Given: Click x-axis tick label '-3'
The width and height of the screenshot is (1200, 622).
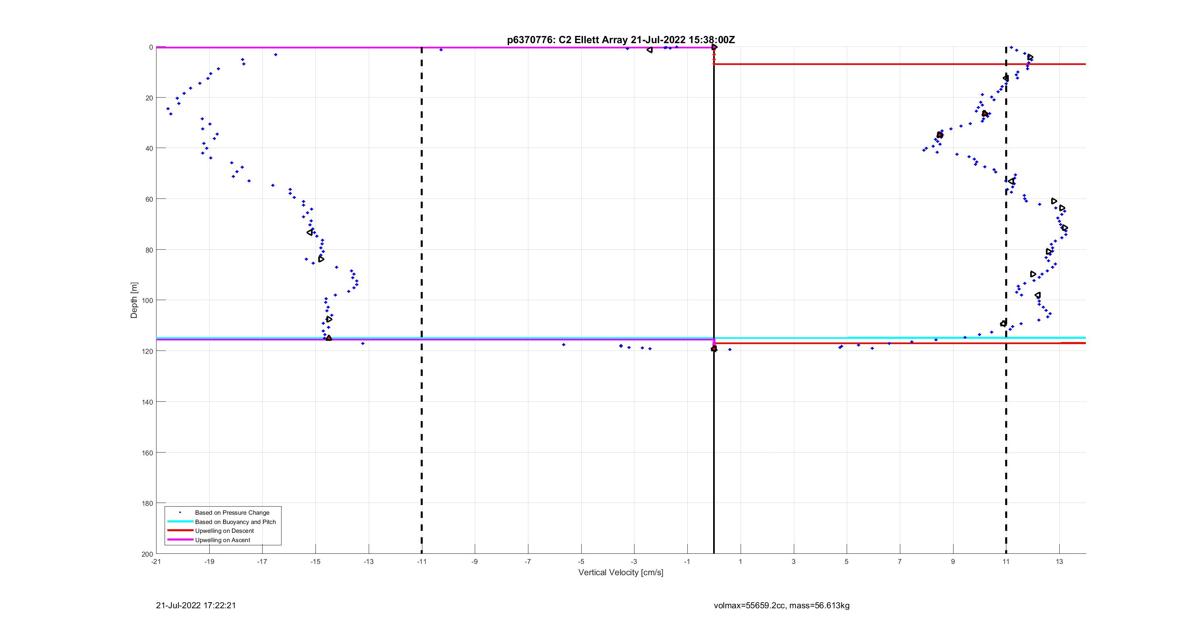Looking at the screenshot, I should (x=634, y=561).
